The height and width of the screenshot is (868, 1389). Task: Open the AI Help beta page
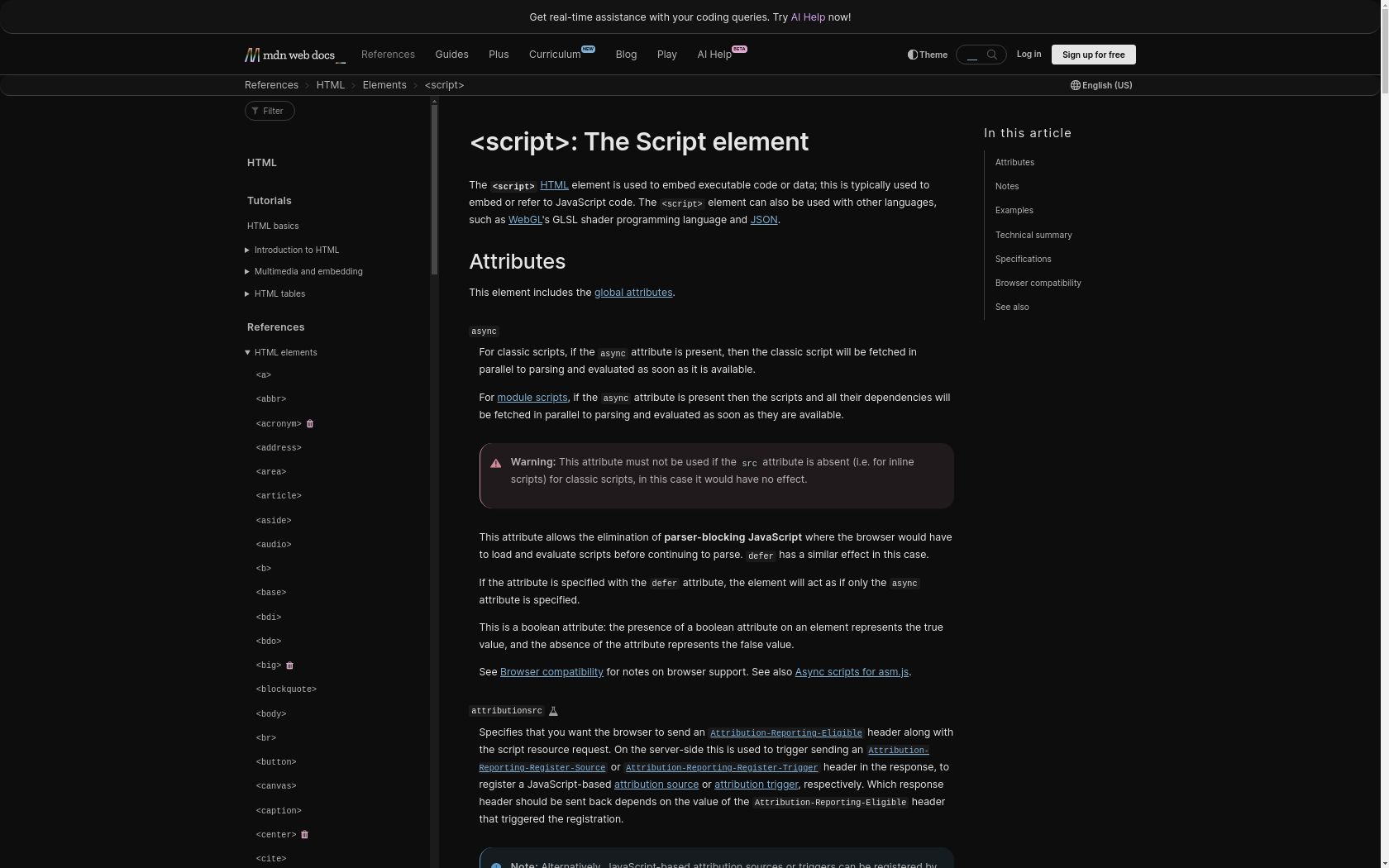[722, 55]
